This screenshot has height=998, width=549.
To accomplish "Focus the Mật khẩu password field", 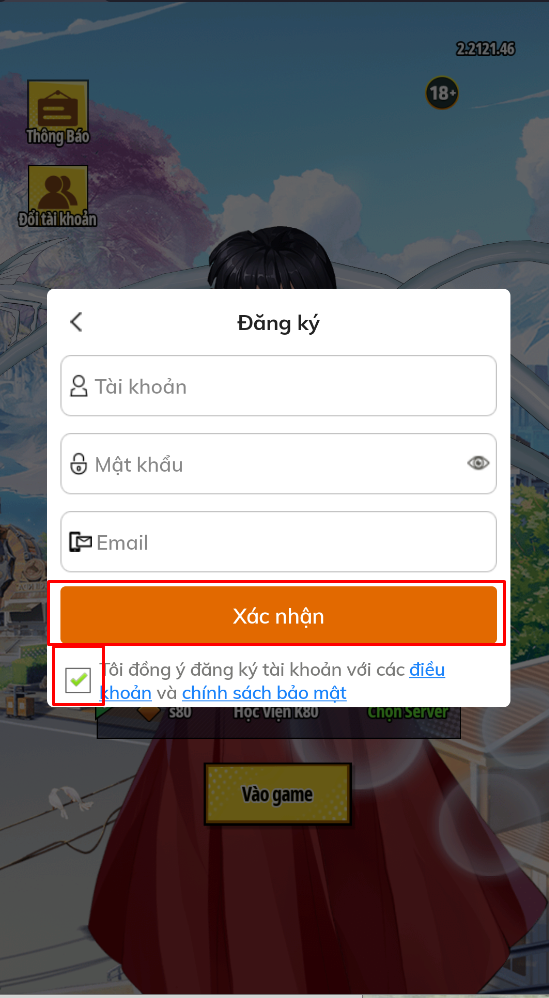I will tap(279, 464).
